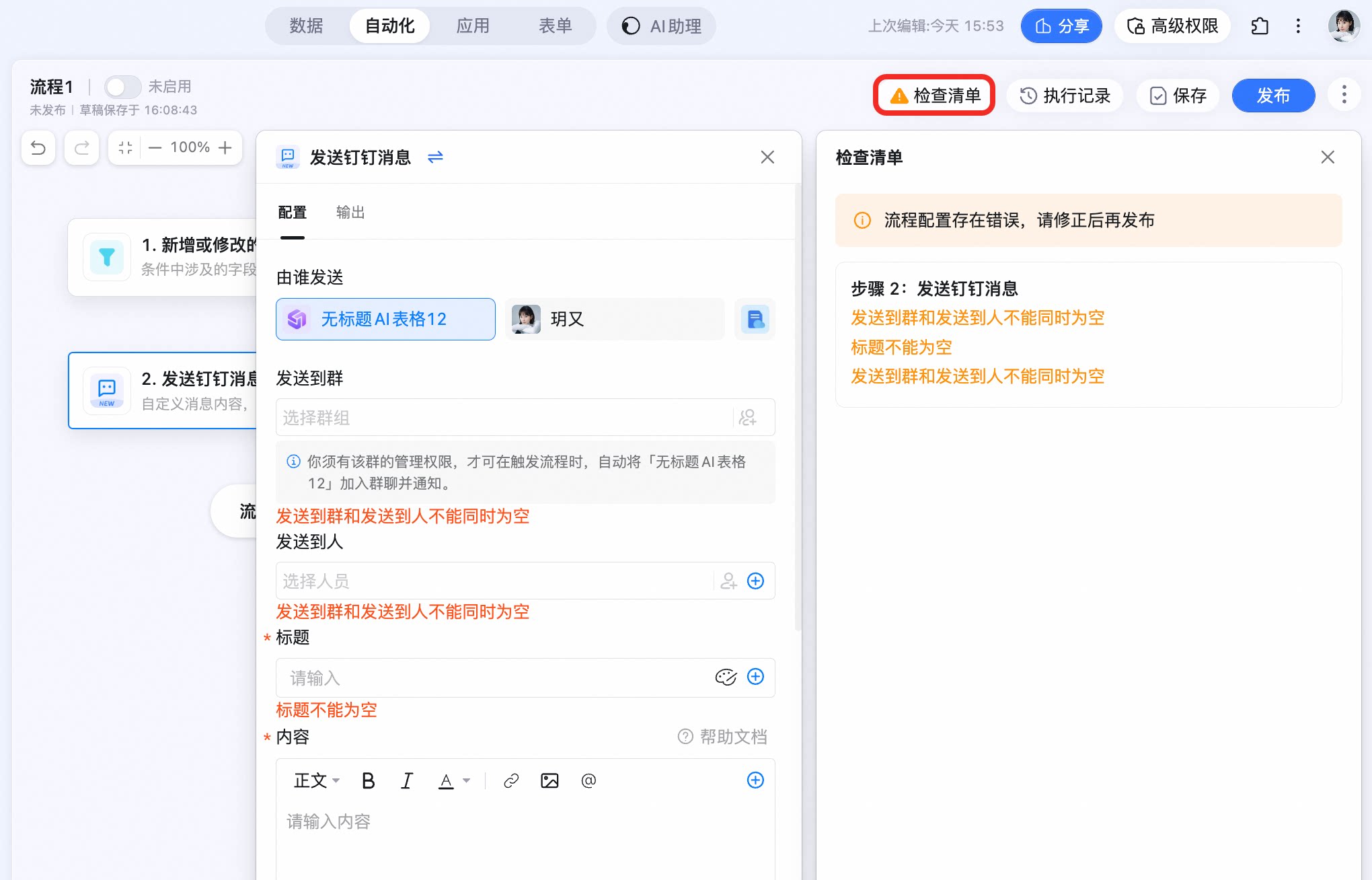Click the undo arrow icon
The height and width of the screenshot is (880, 1372).
tap(38, 147)
